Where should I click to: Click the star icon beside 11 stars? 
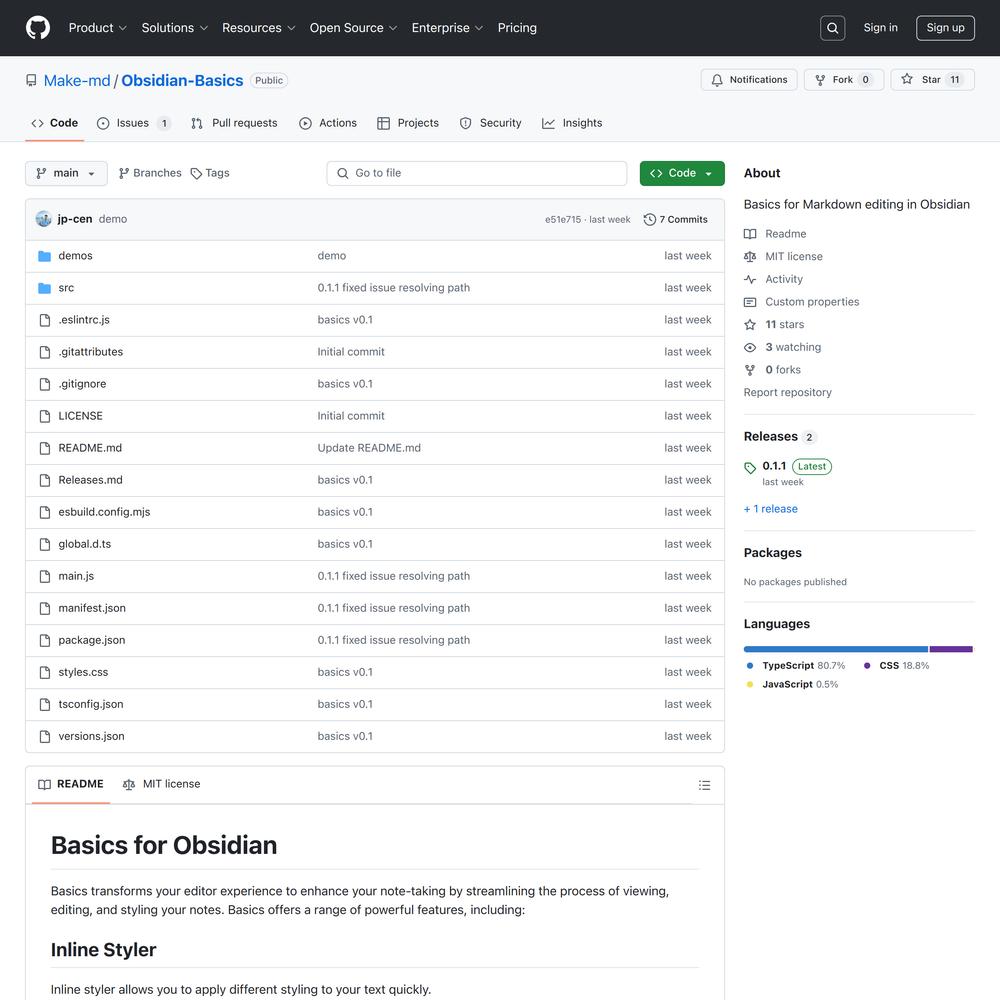750,325
